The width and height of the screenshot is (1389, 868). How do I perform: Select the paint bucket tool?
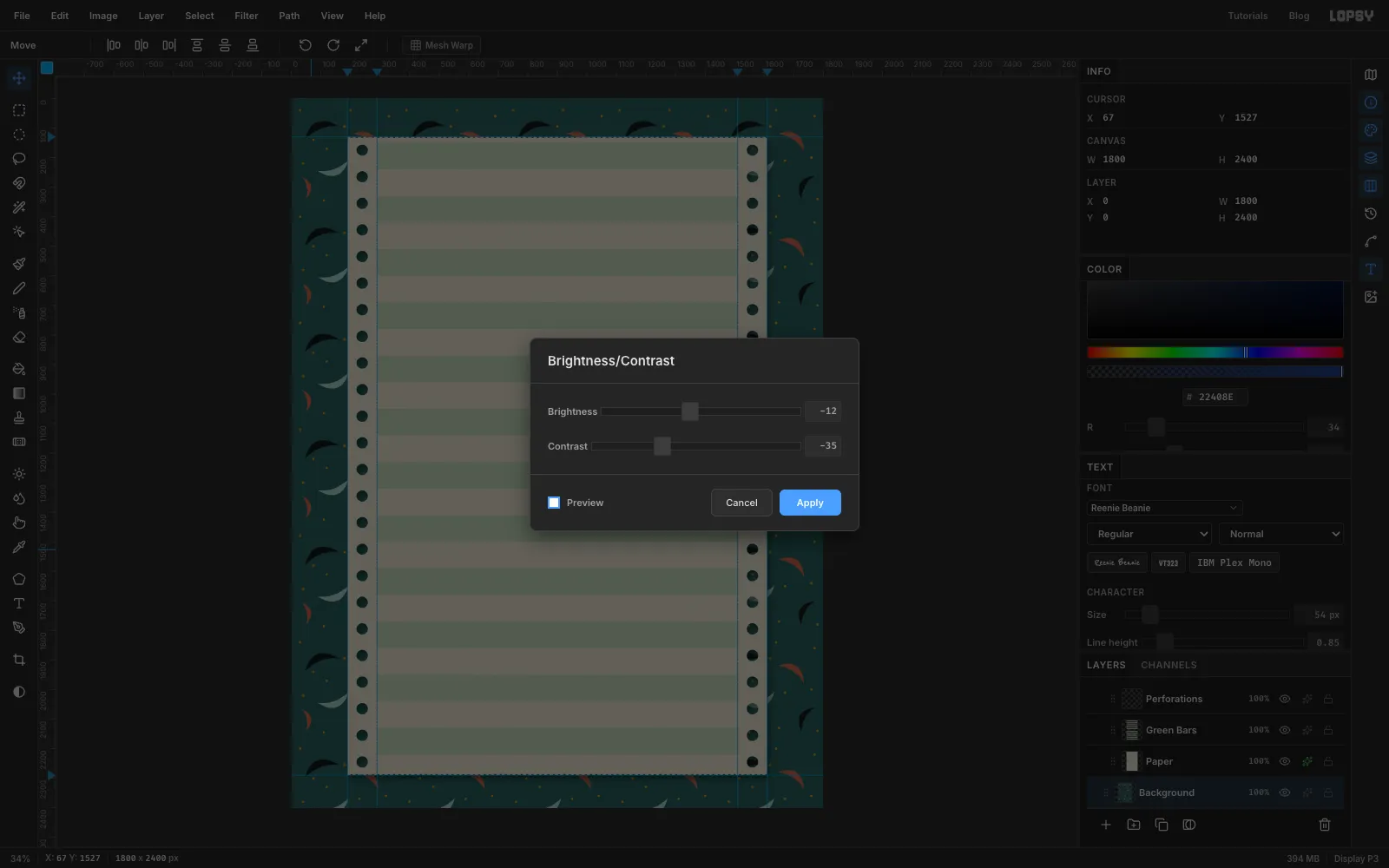click(x=19, y=369)
